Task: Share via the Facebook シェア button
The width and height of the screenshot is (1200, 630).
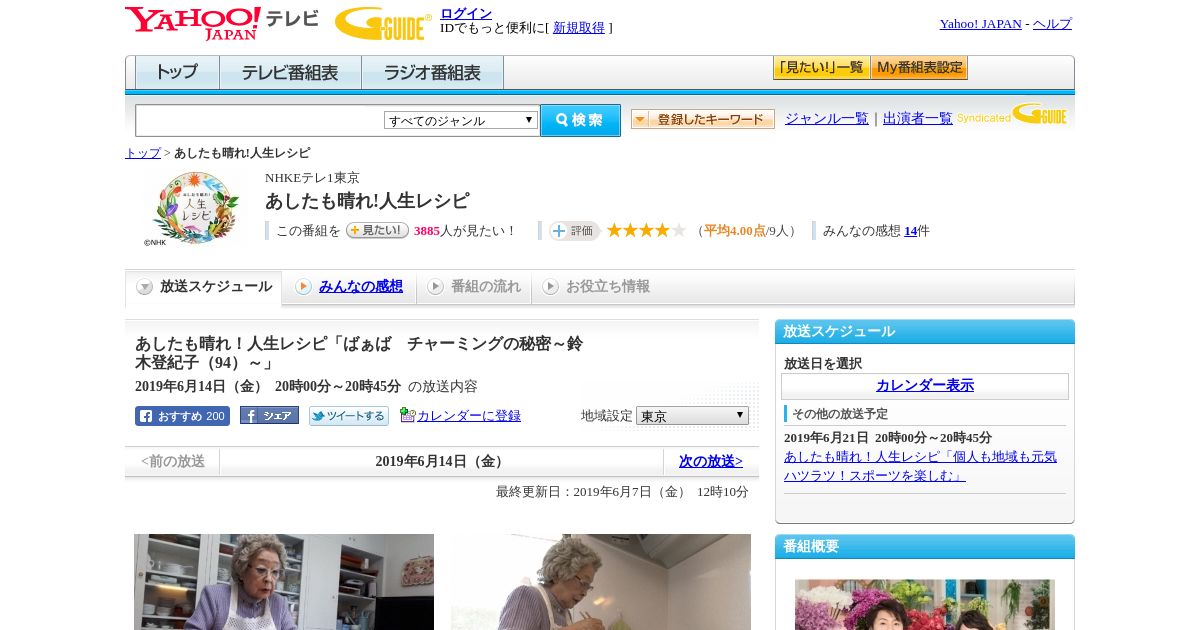Action: pos(269,416)
